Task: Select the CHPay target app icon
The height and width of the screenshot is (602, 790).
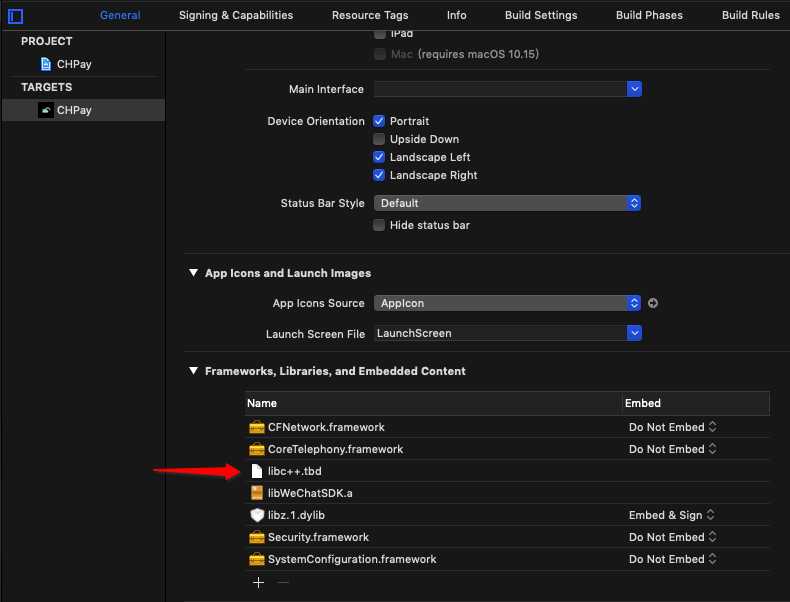Action: (45, 110)
